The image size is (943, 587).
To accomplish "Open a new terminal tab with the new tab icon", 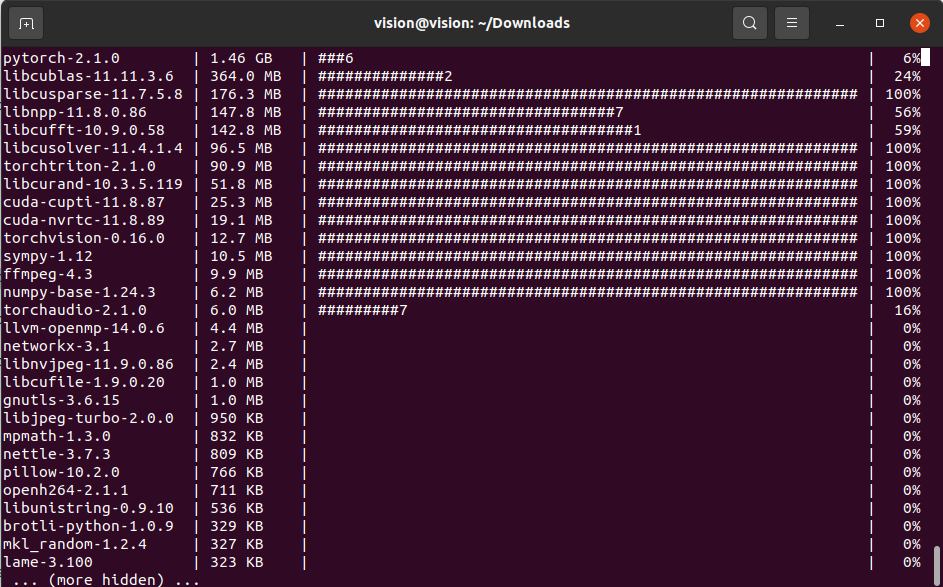I will click(x=26, y=23).
